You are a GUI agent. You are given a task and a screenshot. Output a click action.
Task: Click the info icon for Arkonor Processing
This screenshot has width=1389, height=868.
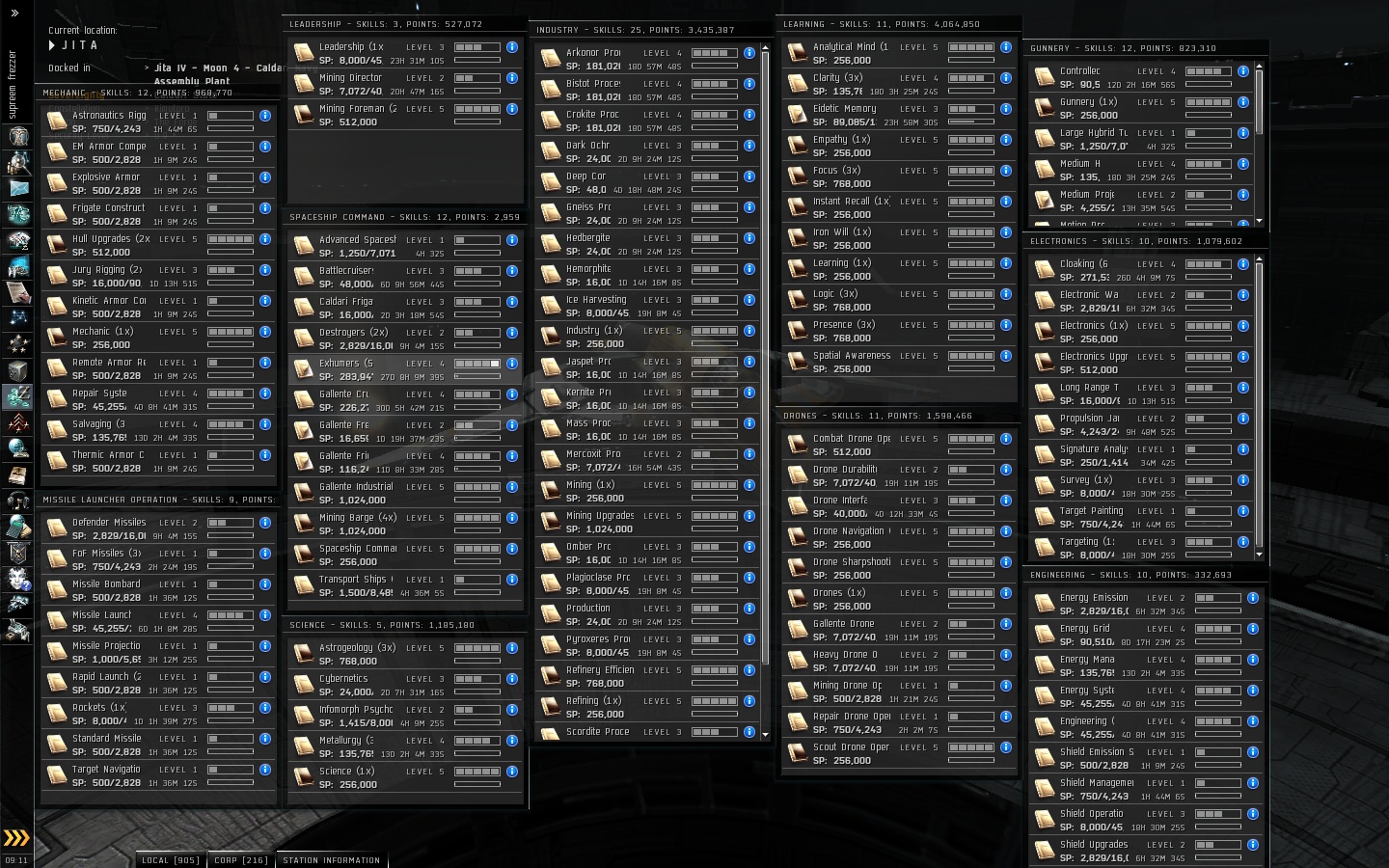749,53
